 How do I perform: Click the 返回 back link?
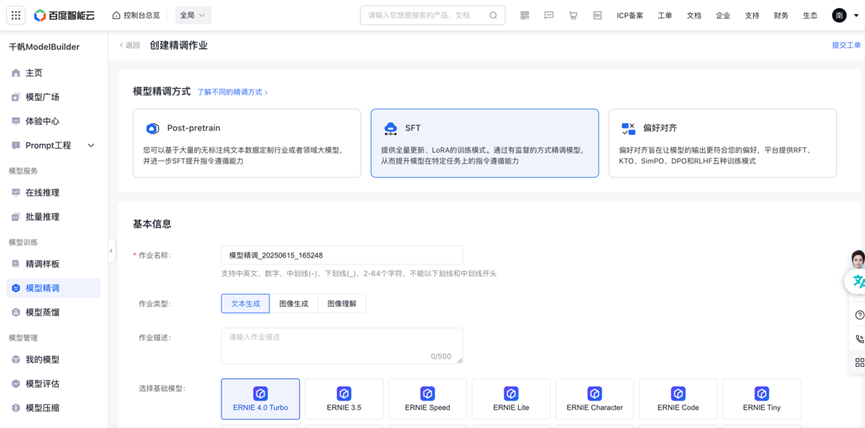click(x=130, y=45)
